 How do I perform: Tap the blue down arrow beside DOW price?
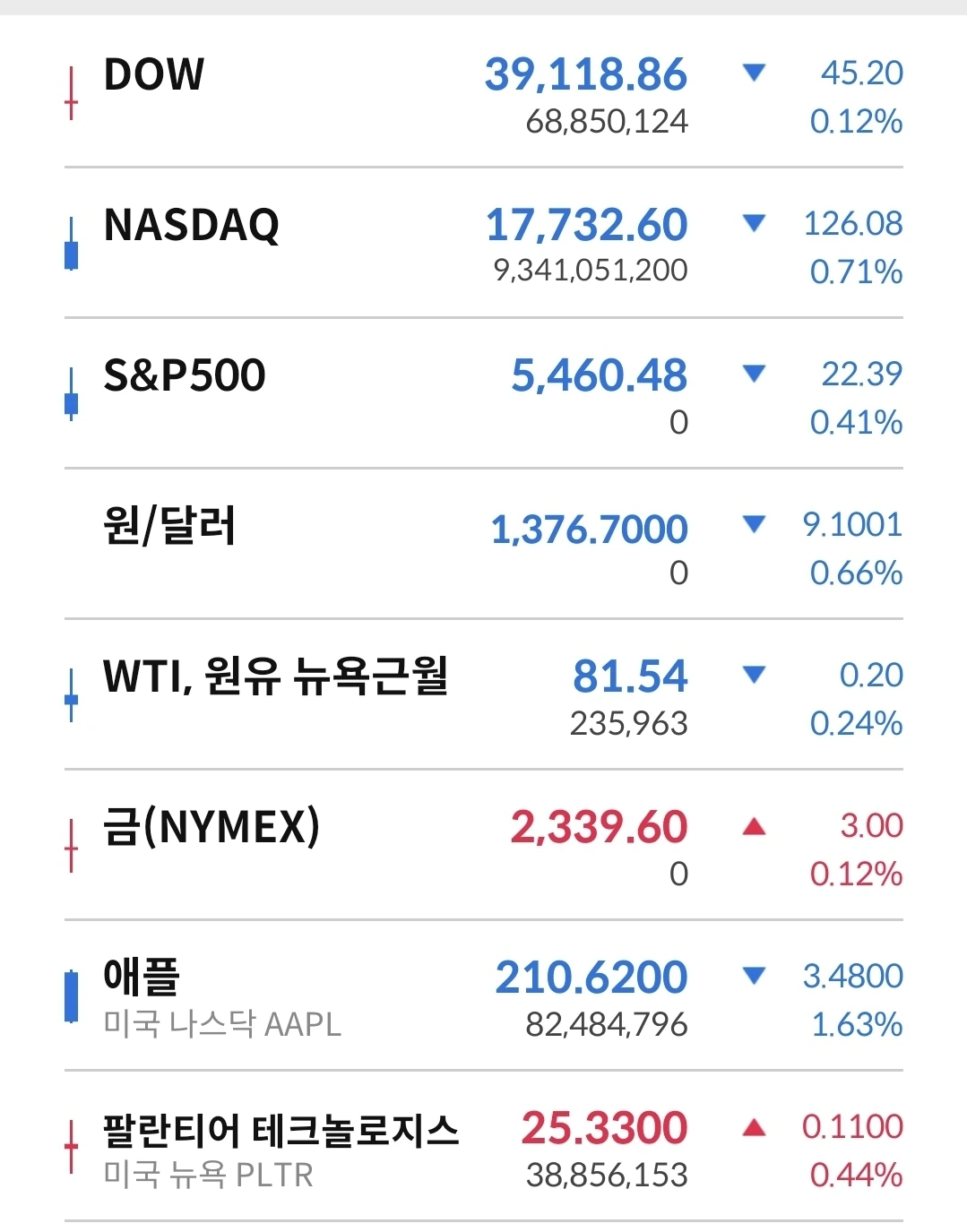click(755, 73)
